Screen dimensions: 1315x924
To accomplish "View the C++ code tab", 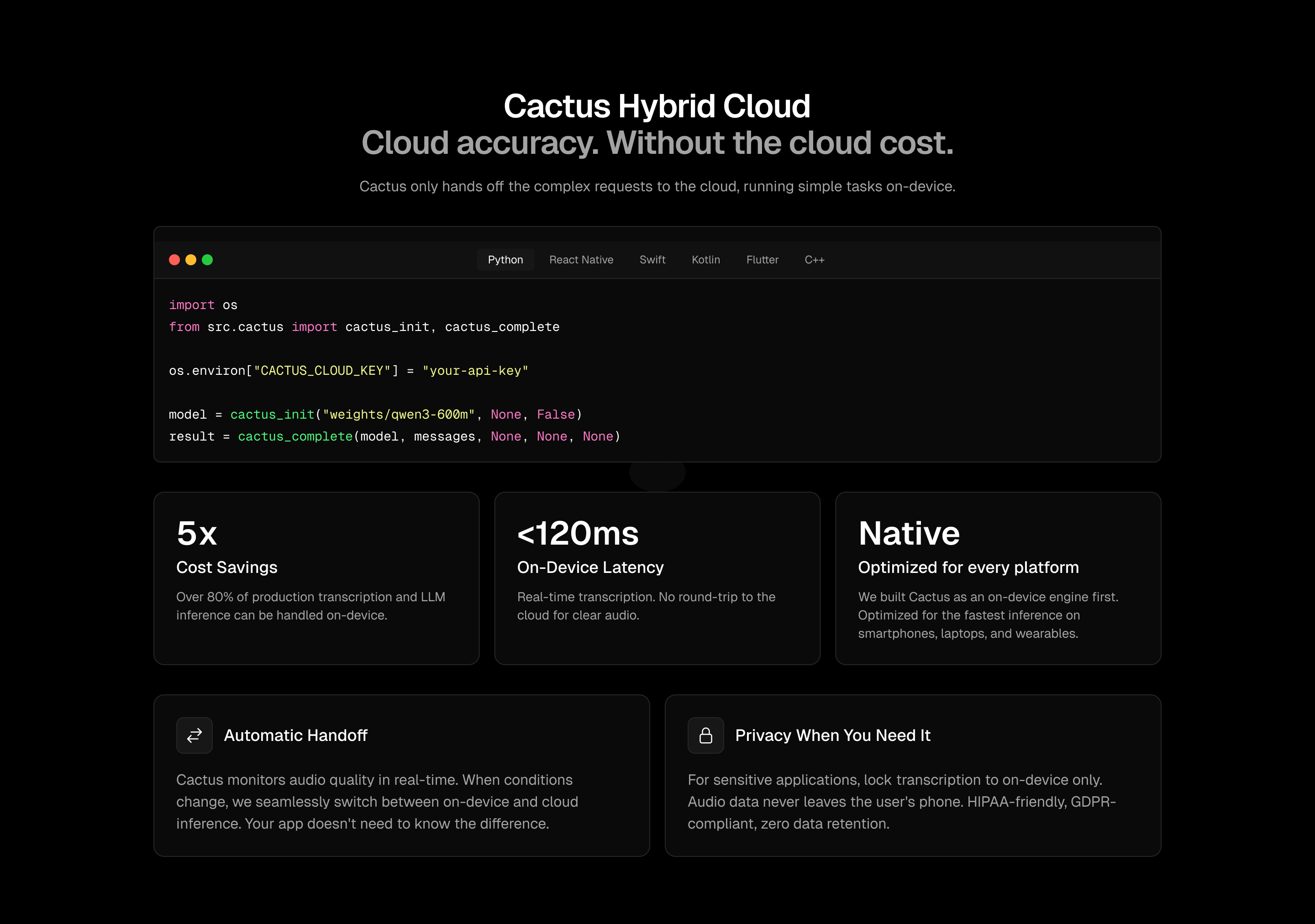I will (x=815, y=260).
